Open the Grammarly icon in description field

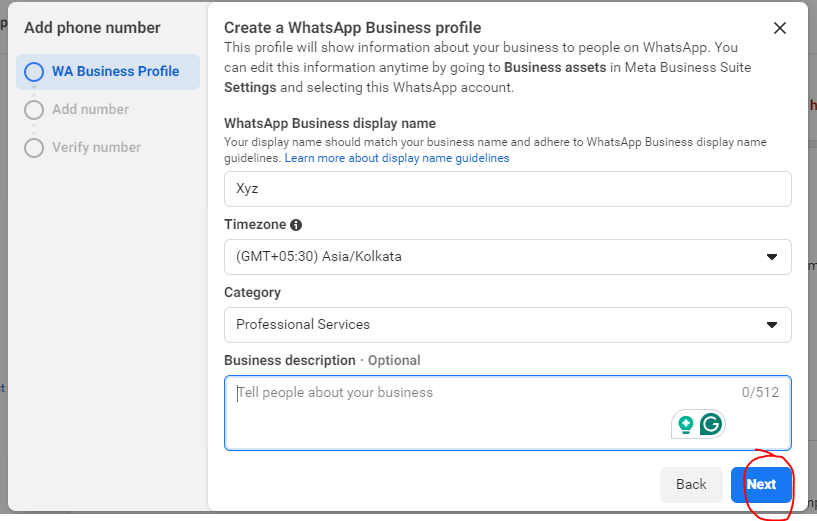[711, 424]
